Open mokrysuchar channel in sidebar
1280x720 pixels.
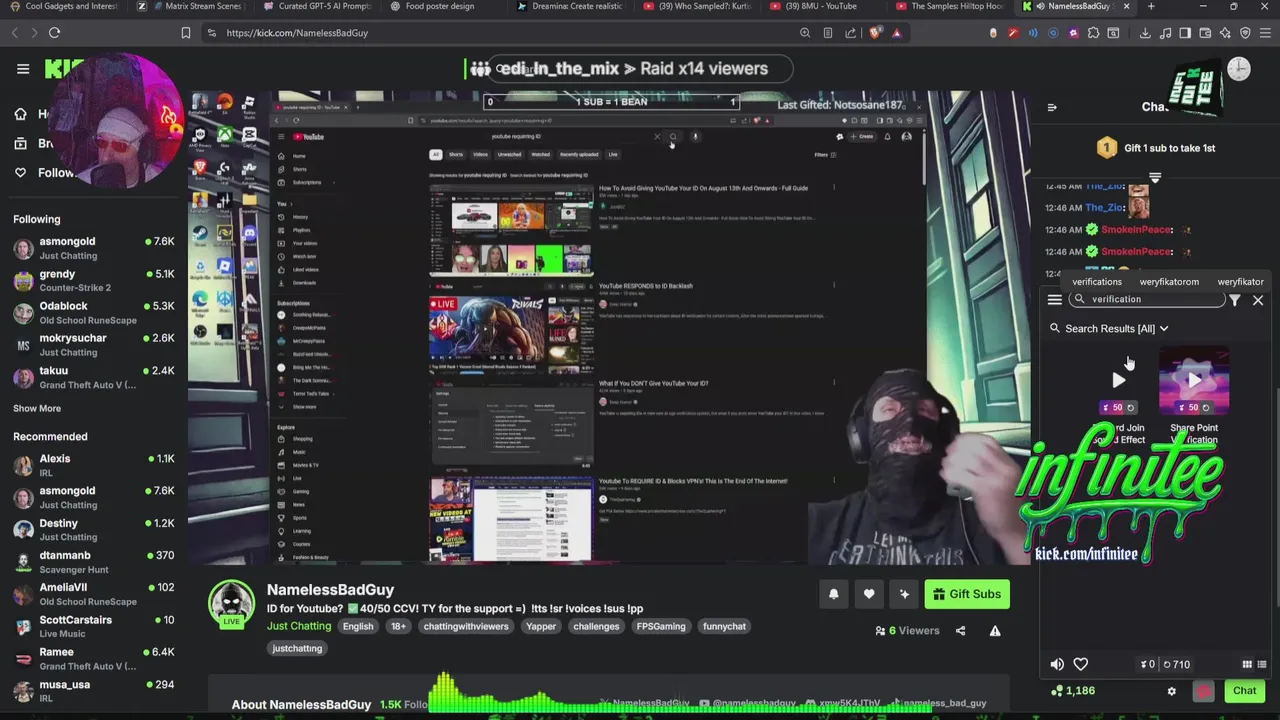point(95,345)
